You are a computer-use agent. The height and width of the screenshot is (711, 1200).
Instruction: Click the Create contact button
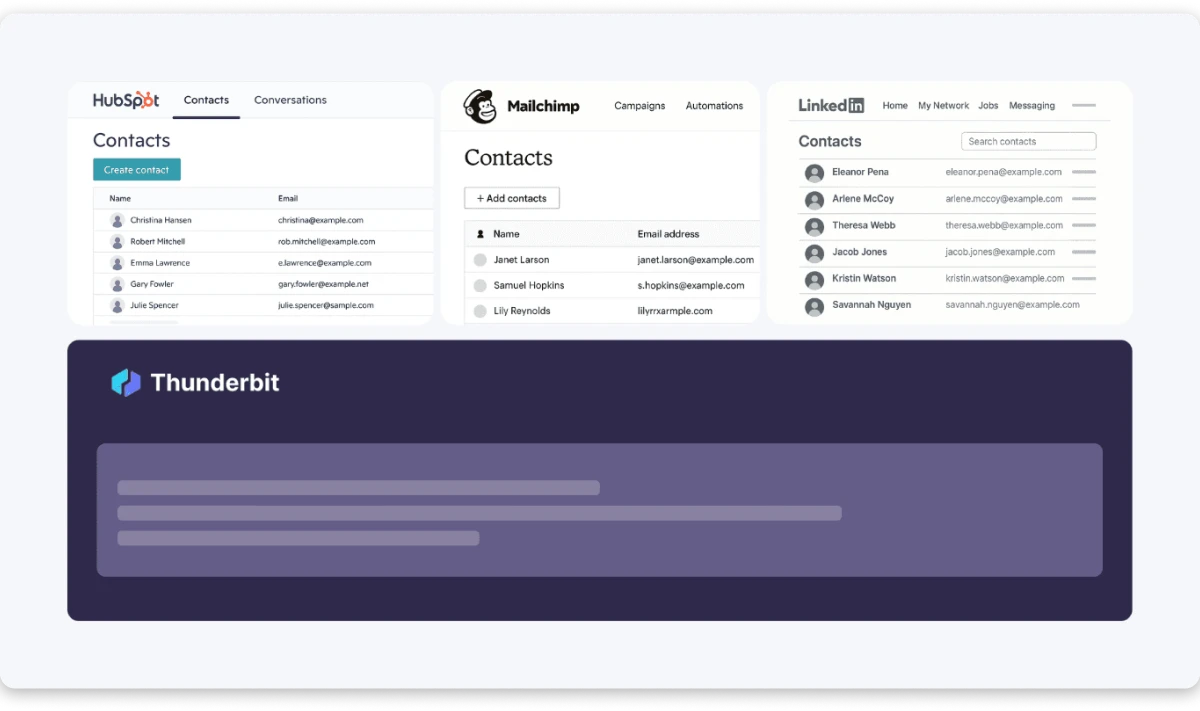pos(137,170)
